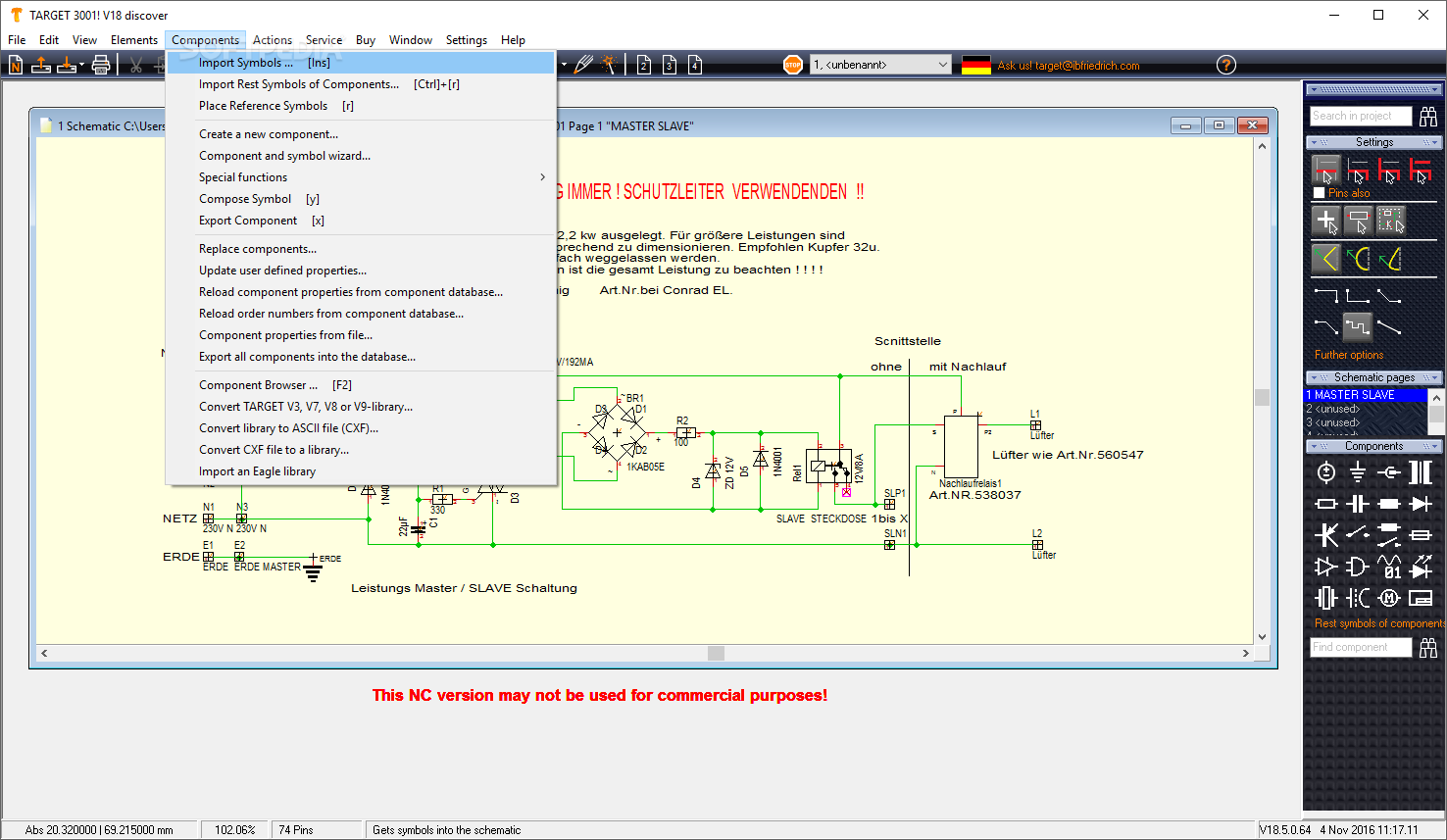Image resolution: width=1447 pixels, height=840 pixels.
Task: Select the transistor symbol component icon
Action: [x=1326, y=535]
